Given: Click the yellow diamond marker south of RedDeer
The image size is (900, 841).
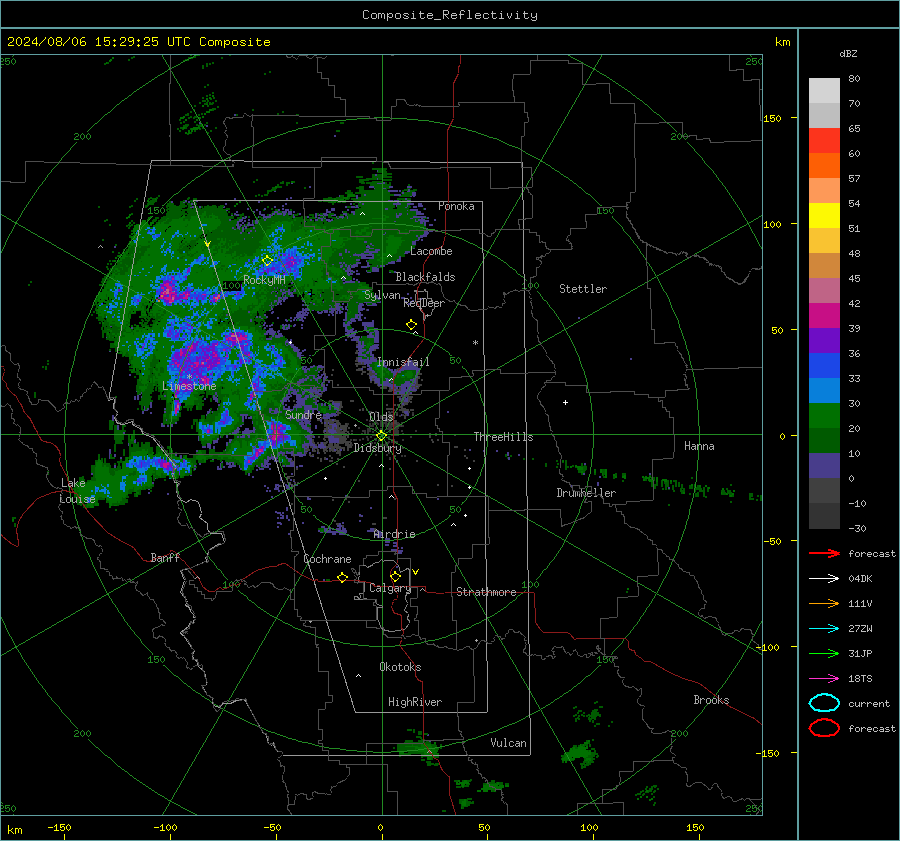Looking at the screenshot, I should pos(411,325).
